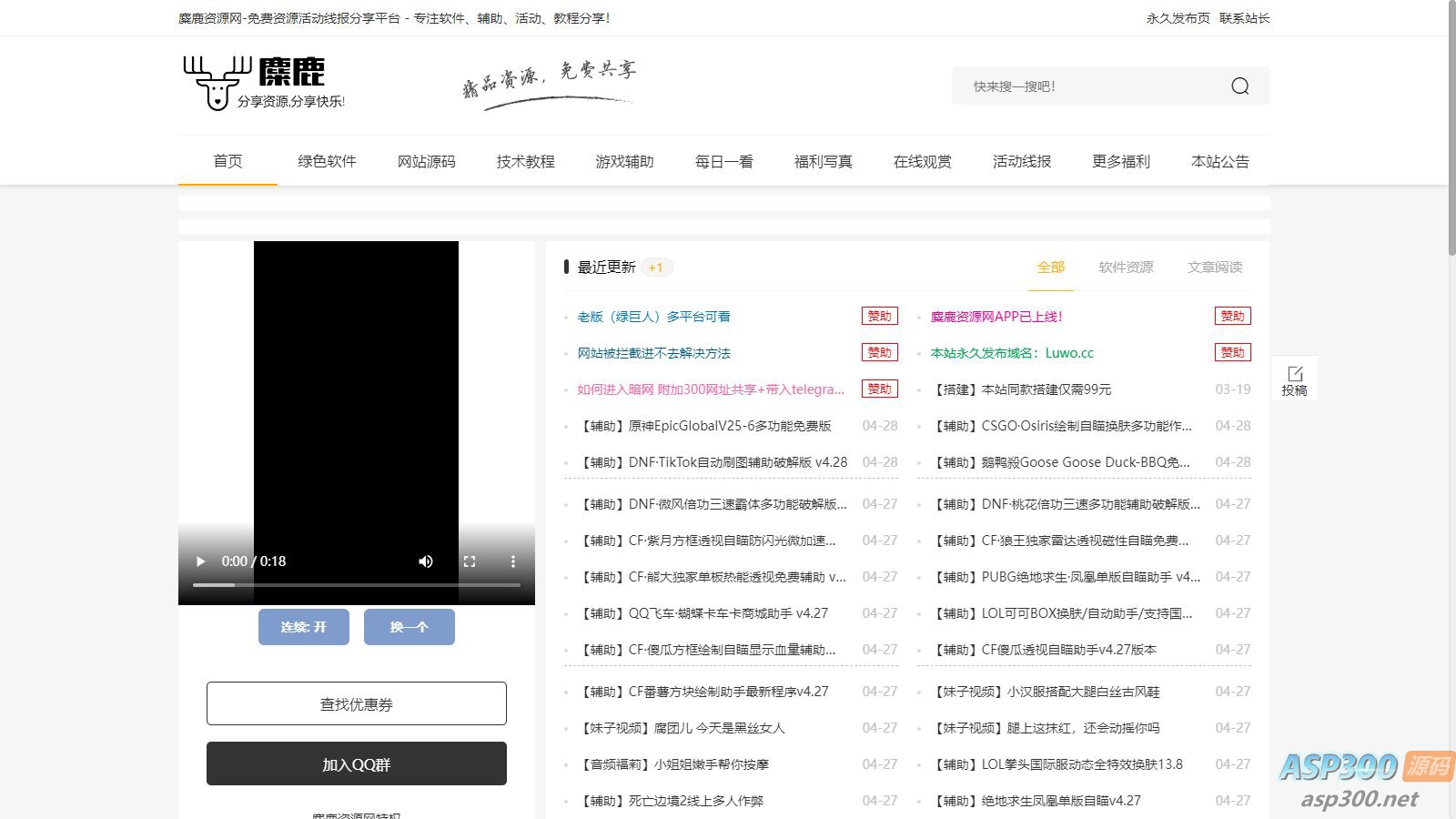The height and width of the screenshot is (819, 1456).
Task: Mute the video using the speaker icon
Action: point(425,561)
